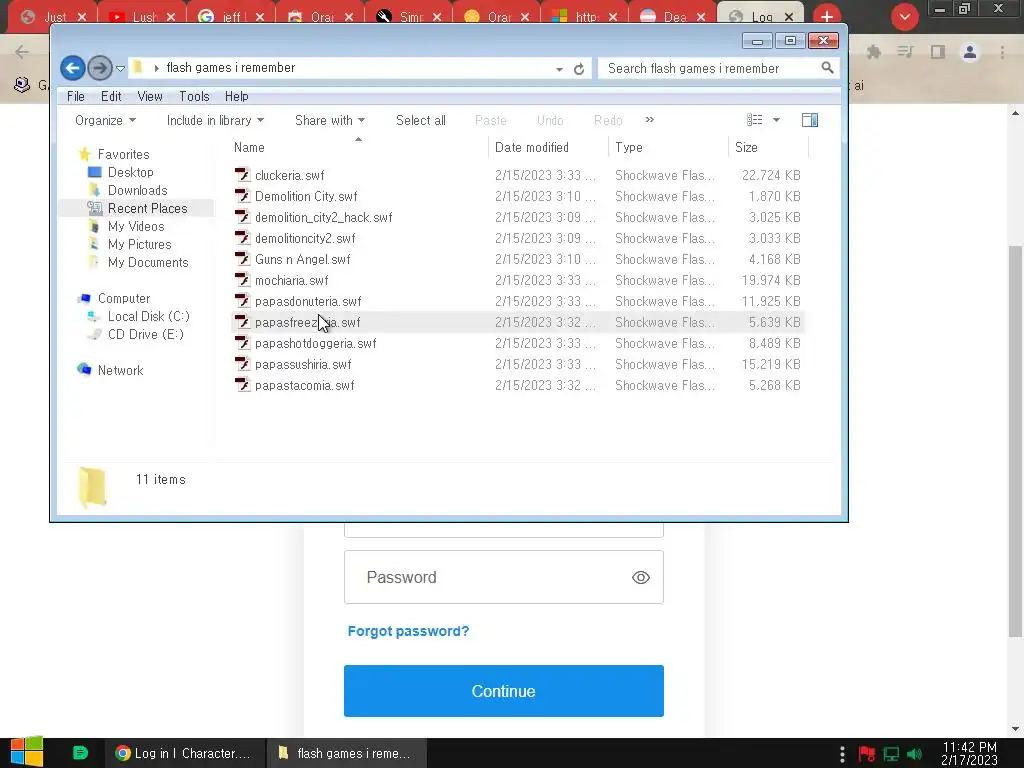This screenshot has height=768, width=1024.
Task: Sort by the Name column header
Action: click(x=357, y=148)
